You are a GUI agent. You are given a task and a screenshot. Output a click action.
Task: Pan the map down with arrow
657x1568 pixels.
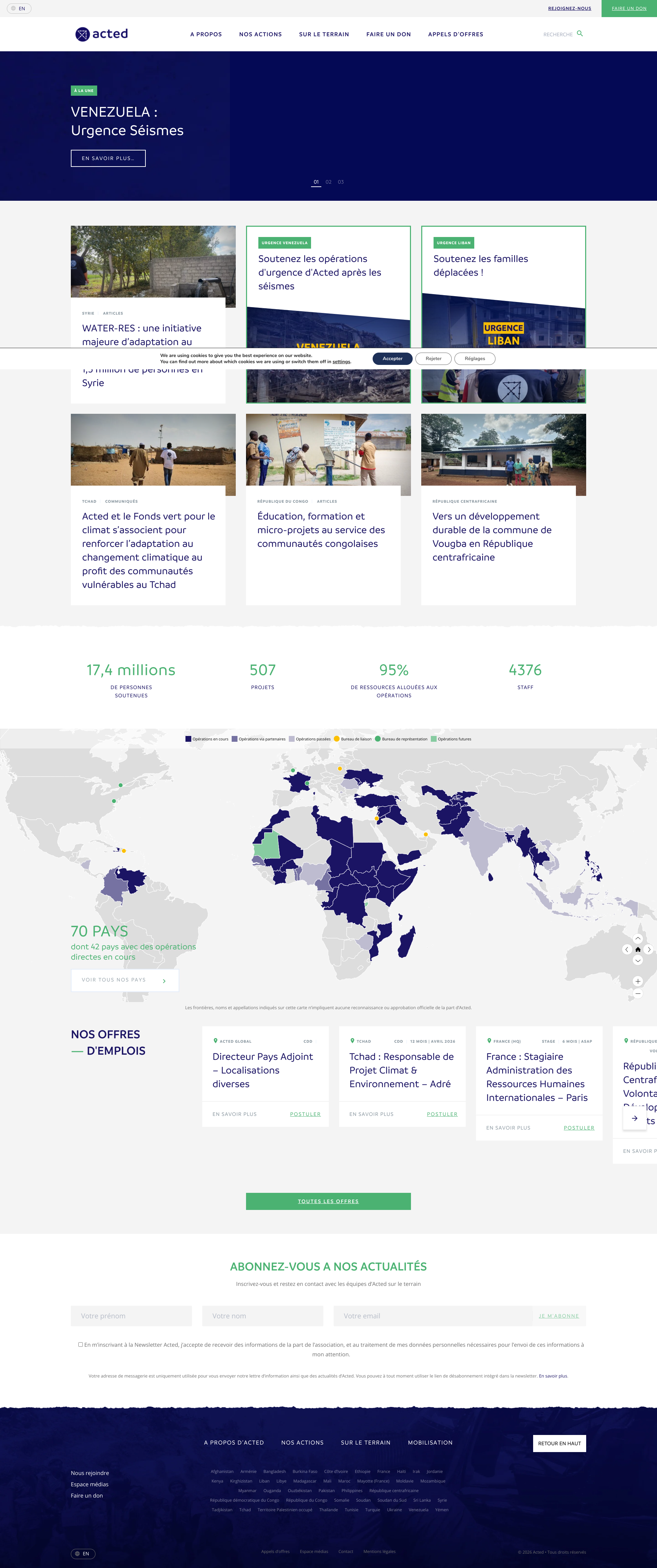coord(637,961)
